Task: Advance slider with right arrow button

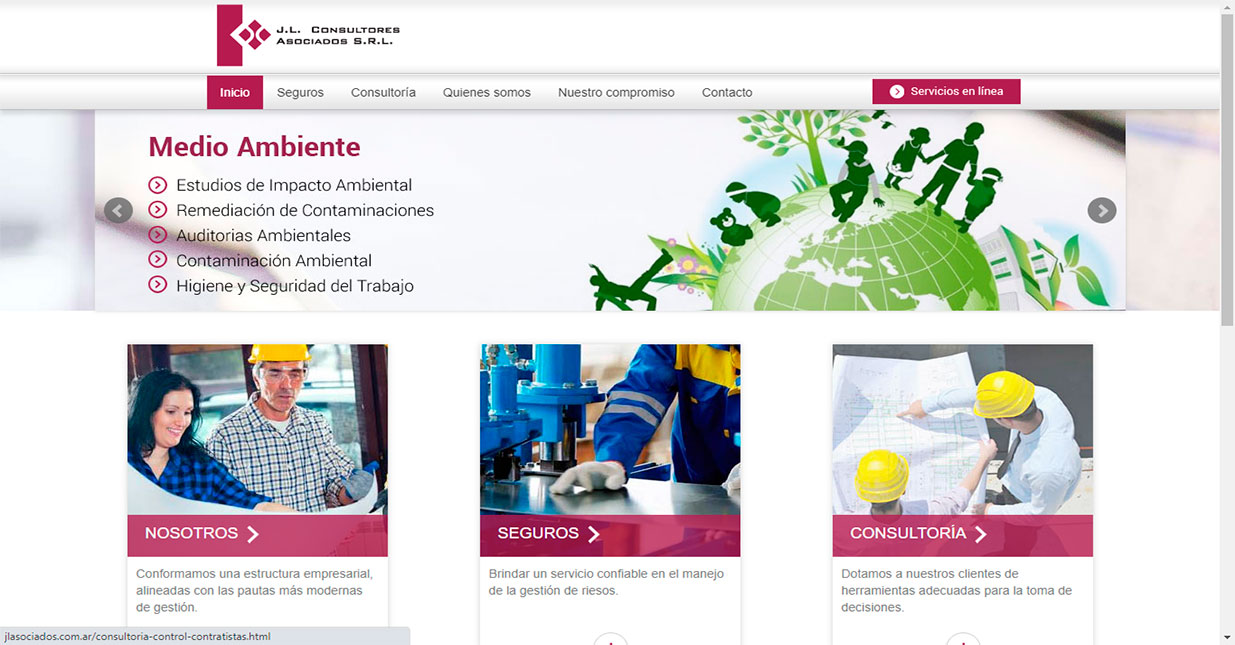Action: click(1101, 211)
